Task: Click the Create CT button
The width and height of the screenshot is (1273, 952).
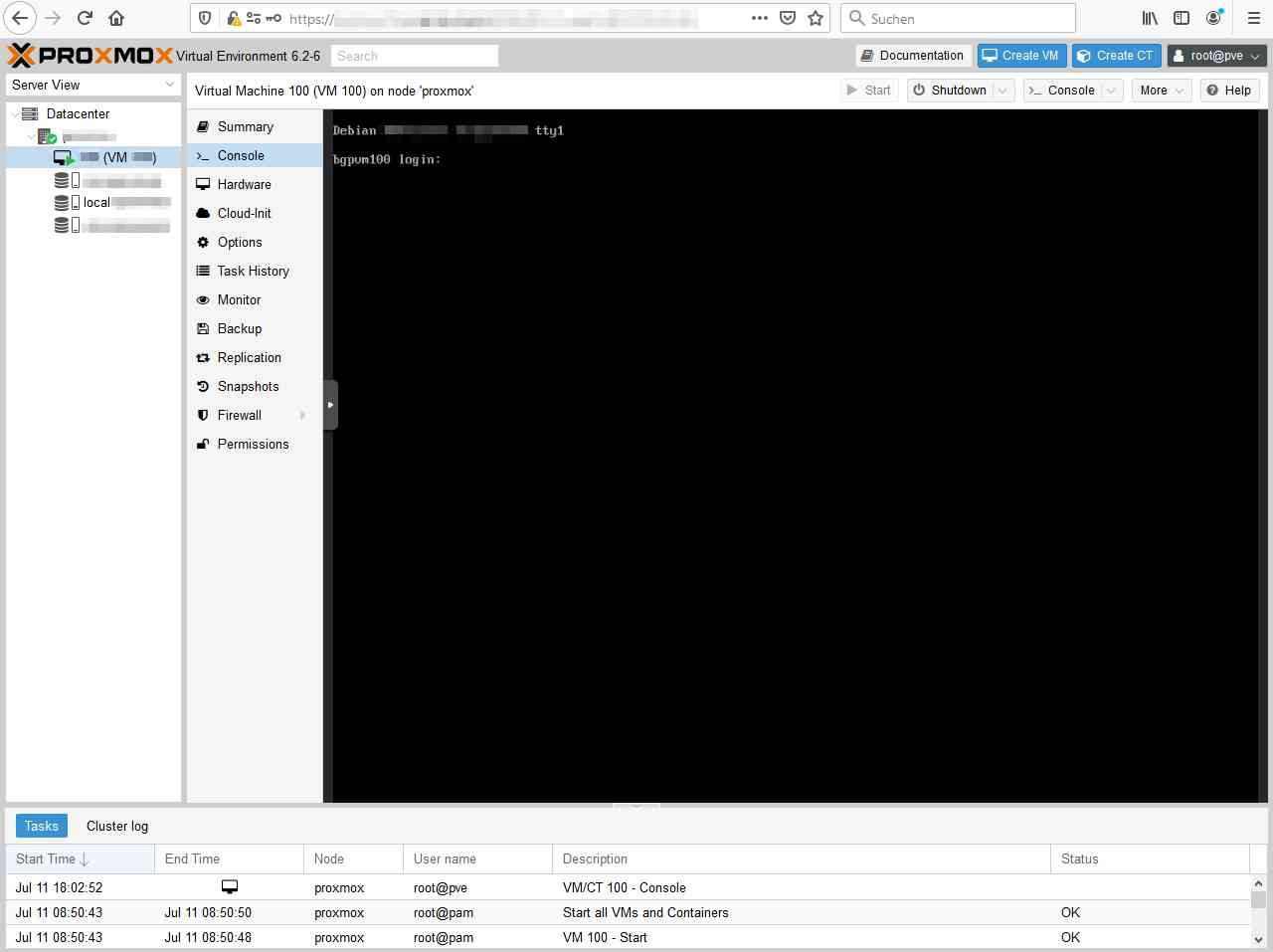Action: click(1117, 56)
